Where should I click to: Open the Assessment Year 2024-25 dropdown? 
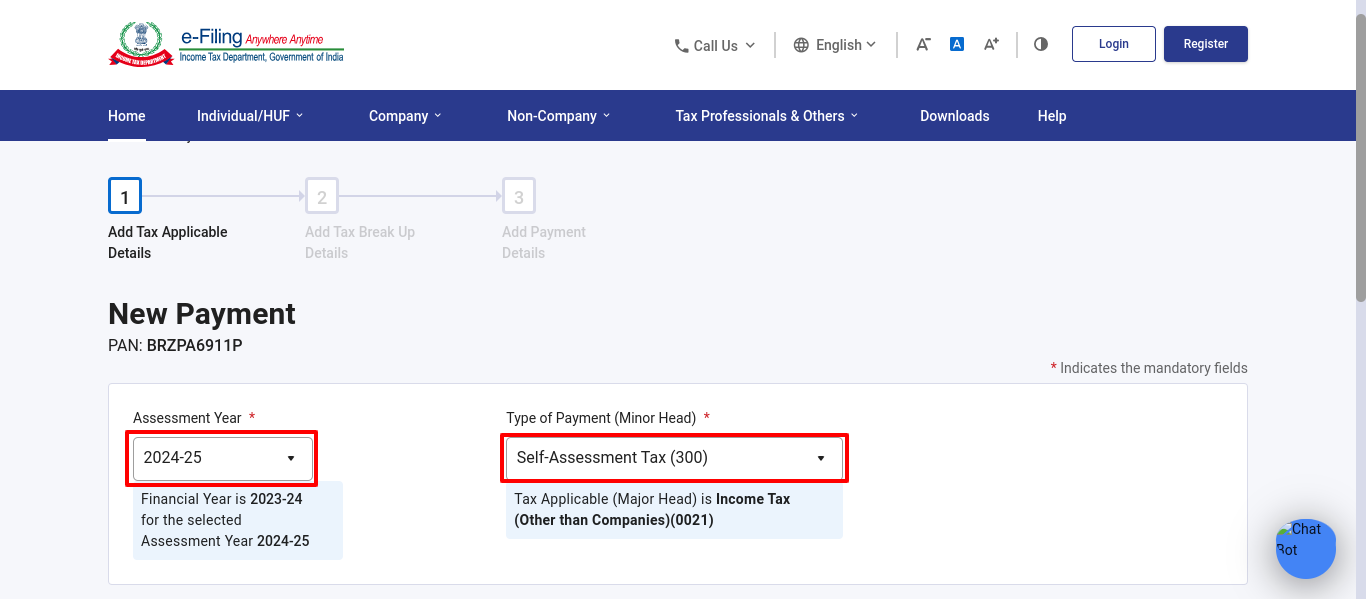point(223,458)
